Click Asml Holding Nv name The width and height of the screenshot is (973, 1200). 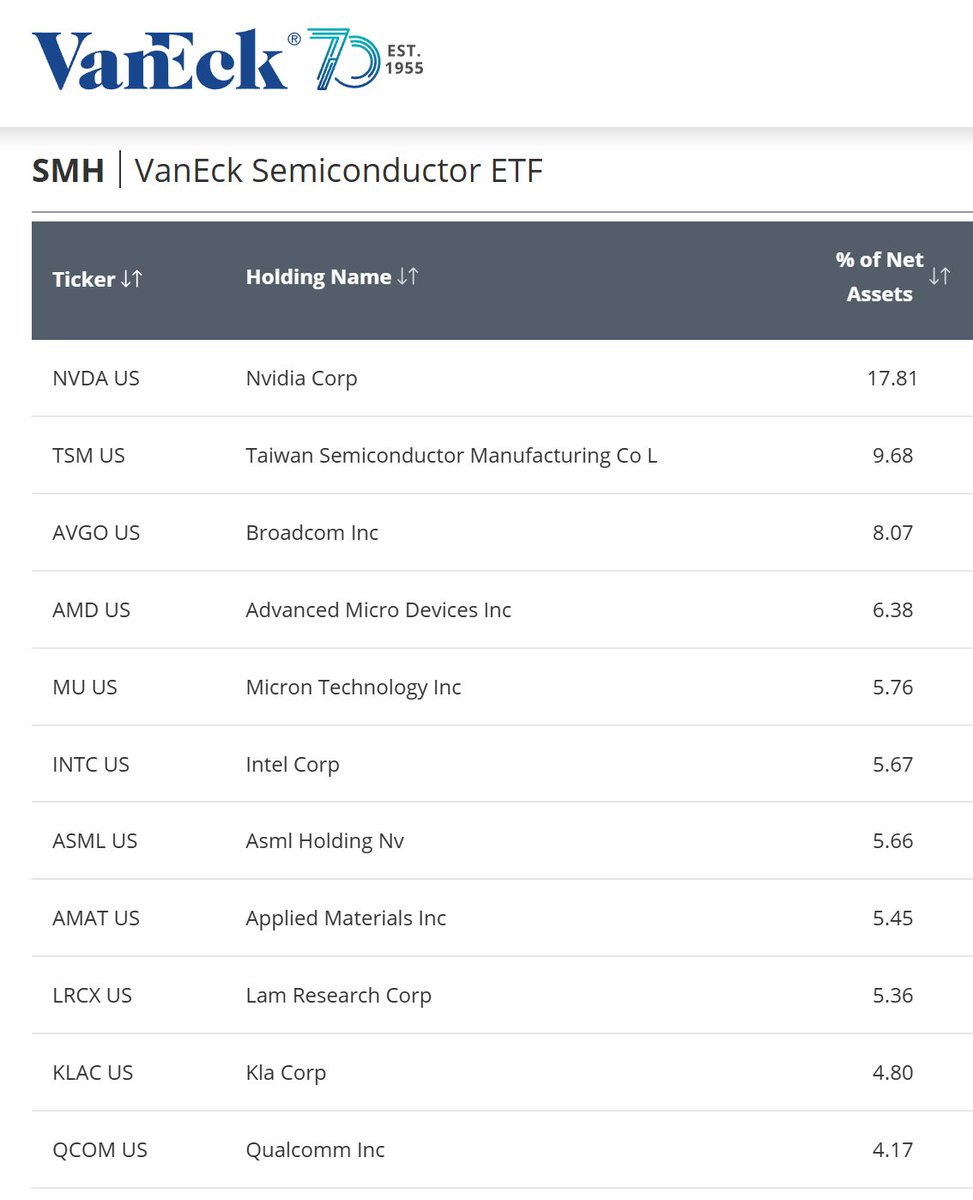click(325, 841)
